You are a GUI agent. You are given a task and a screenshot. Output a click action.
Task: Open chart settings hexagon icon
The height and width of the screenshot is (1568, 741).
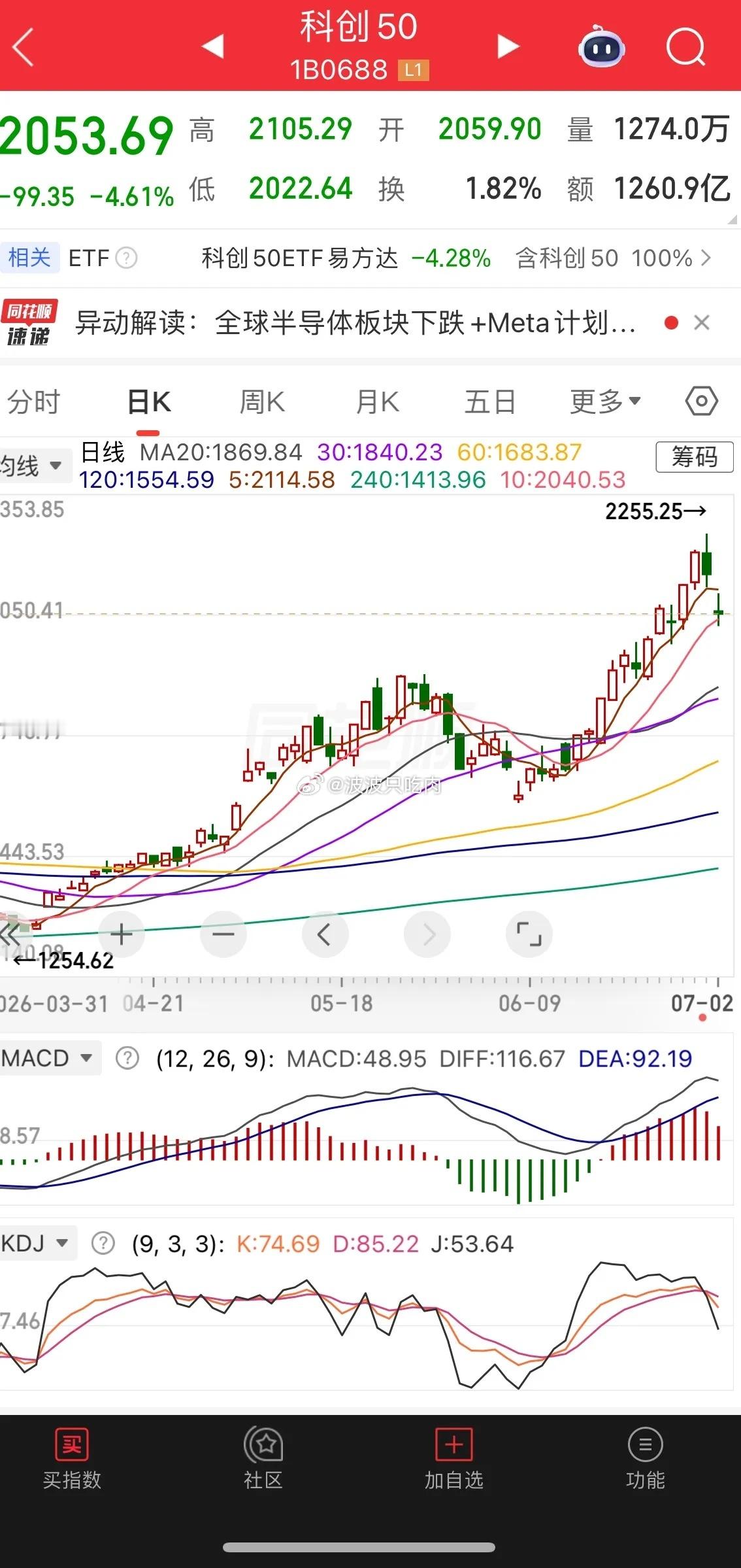[702, 401]
